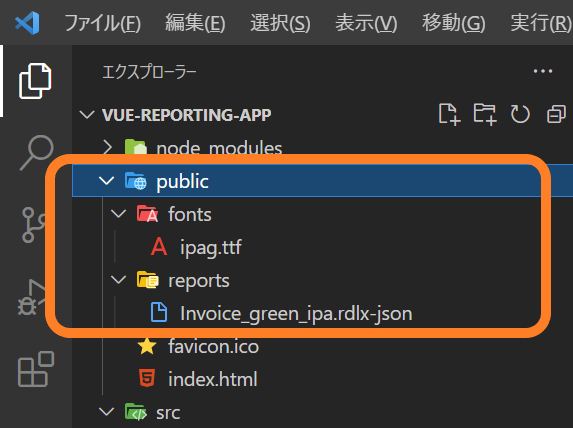This screenshot has width=573, height=428.
Task: Open the Extensions view icon
Action: click(x=36, y=369)
